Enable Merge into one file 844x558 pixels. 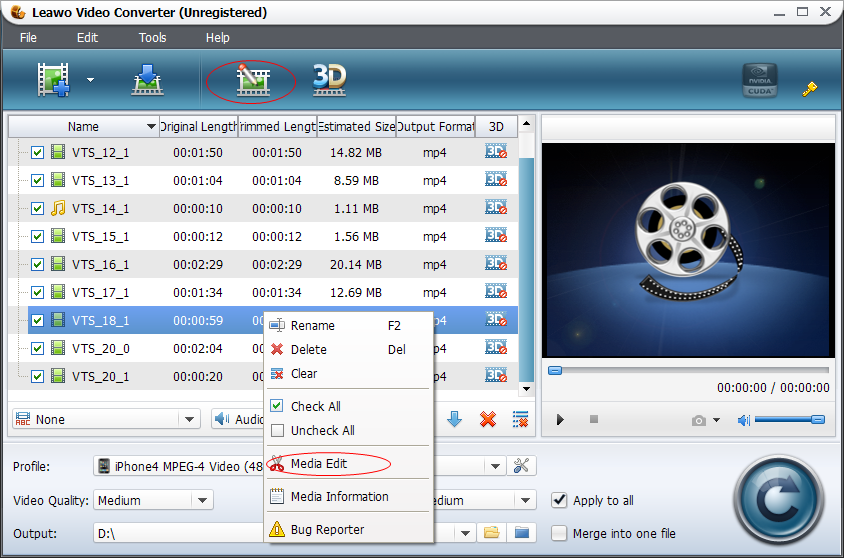(x=559, y=533)
